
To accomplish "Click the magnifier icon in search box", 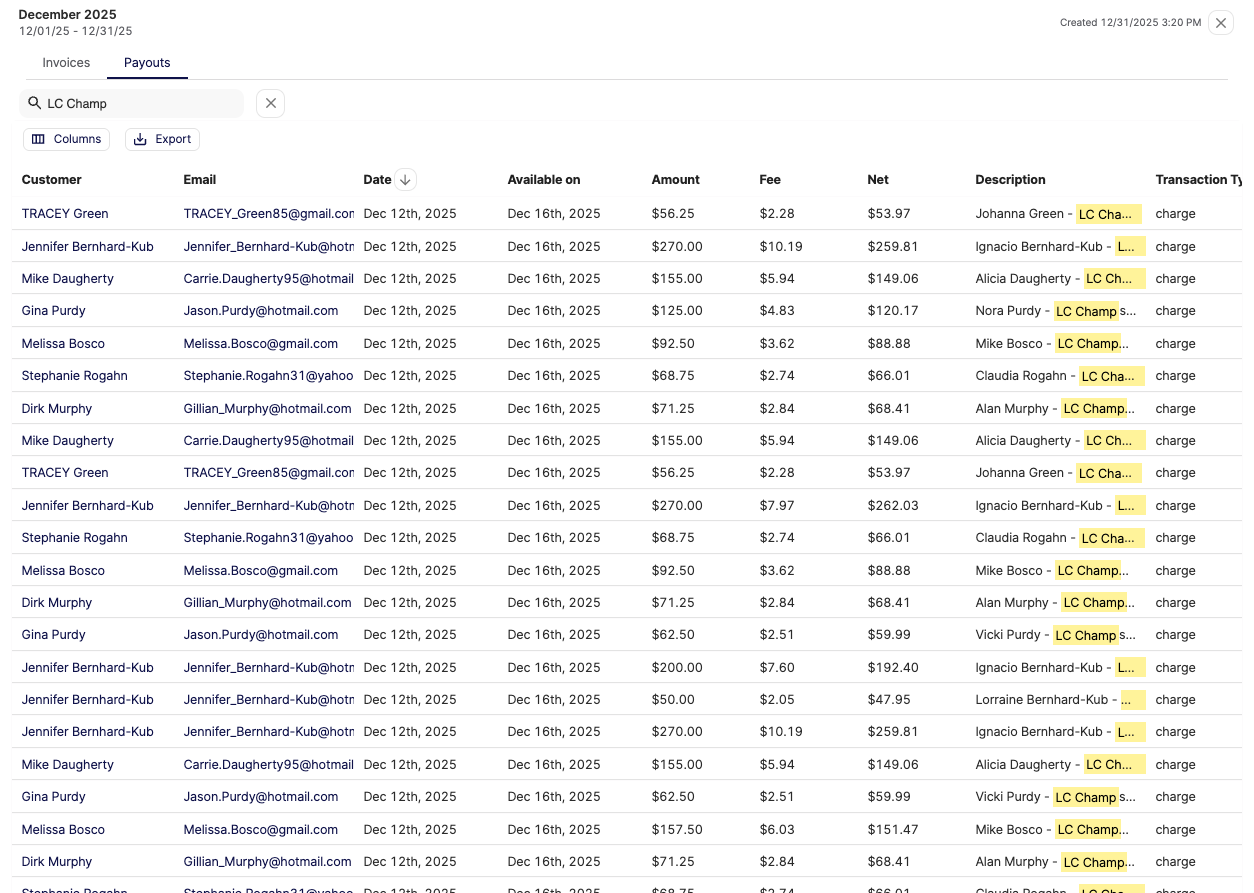I will (34, 103).
